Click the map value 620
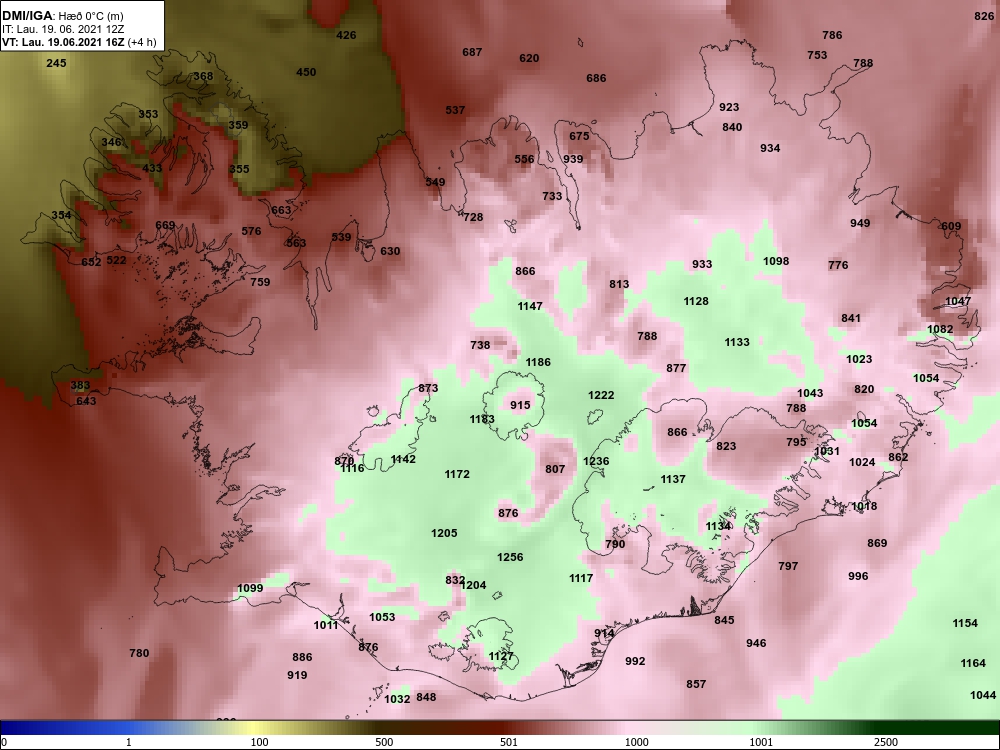Image resolution: width=1000 pixels, height=750 pixels. (529, 58)
